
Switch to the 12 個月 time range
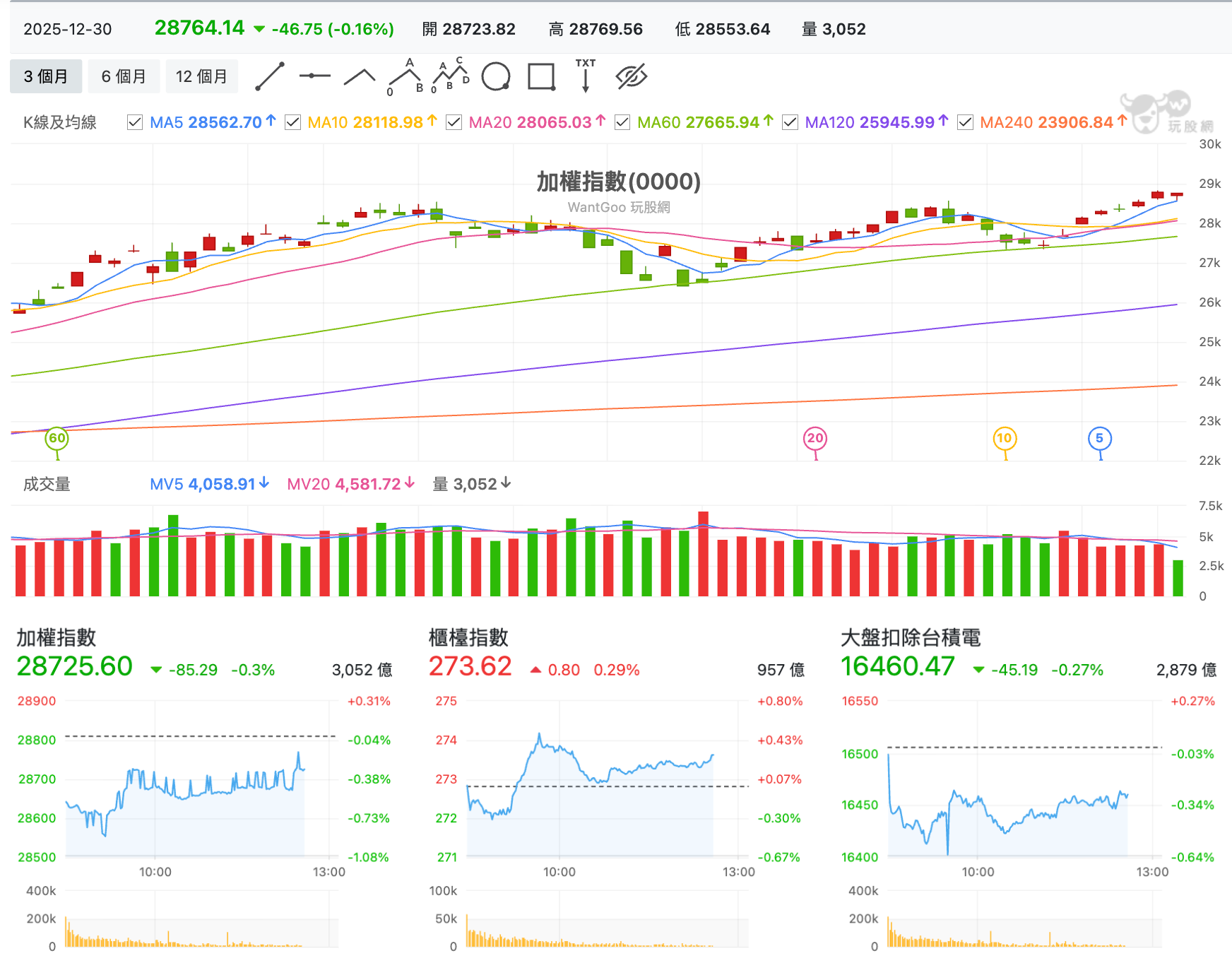click(201, 76)
